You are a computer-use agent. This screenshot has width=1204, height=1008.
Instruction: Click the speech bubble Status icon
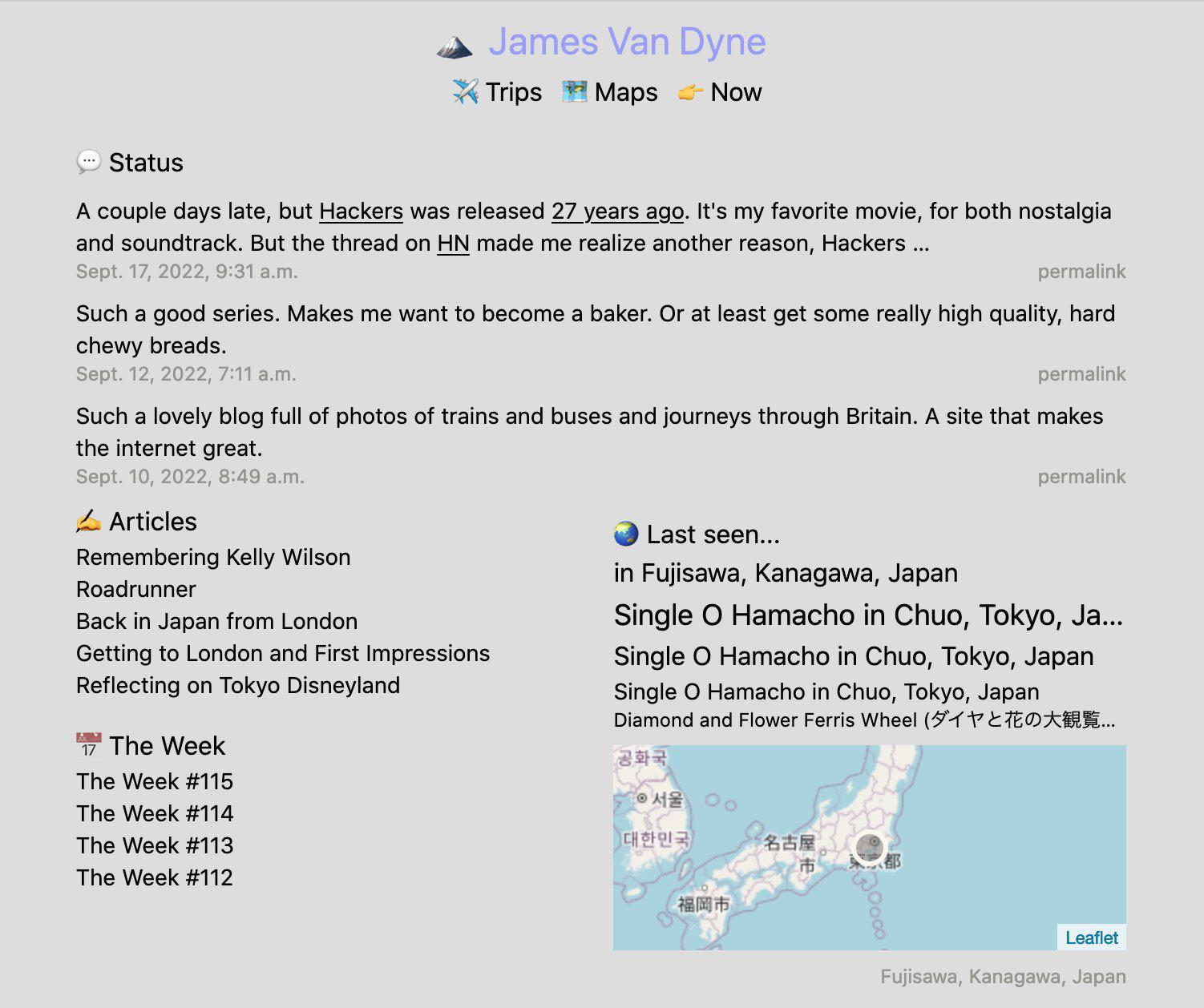point(88,163)
